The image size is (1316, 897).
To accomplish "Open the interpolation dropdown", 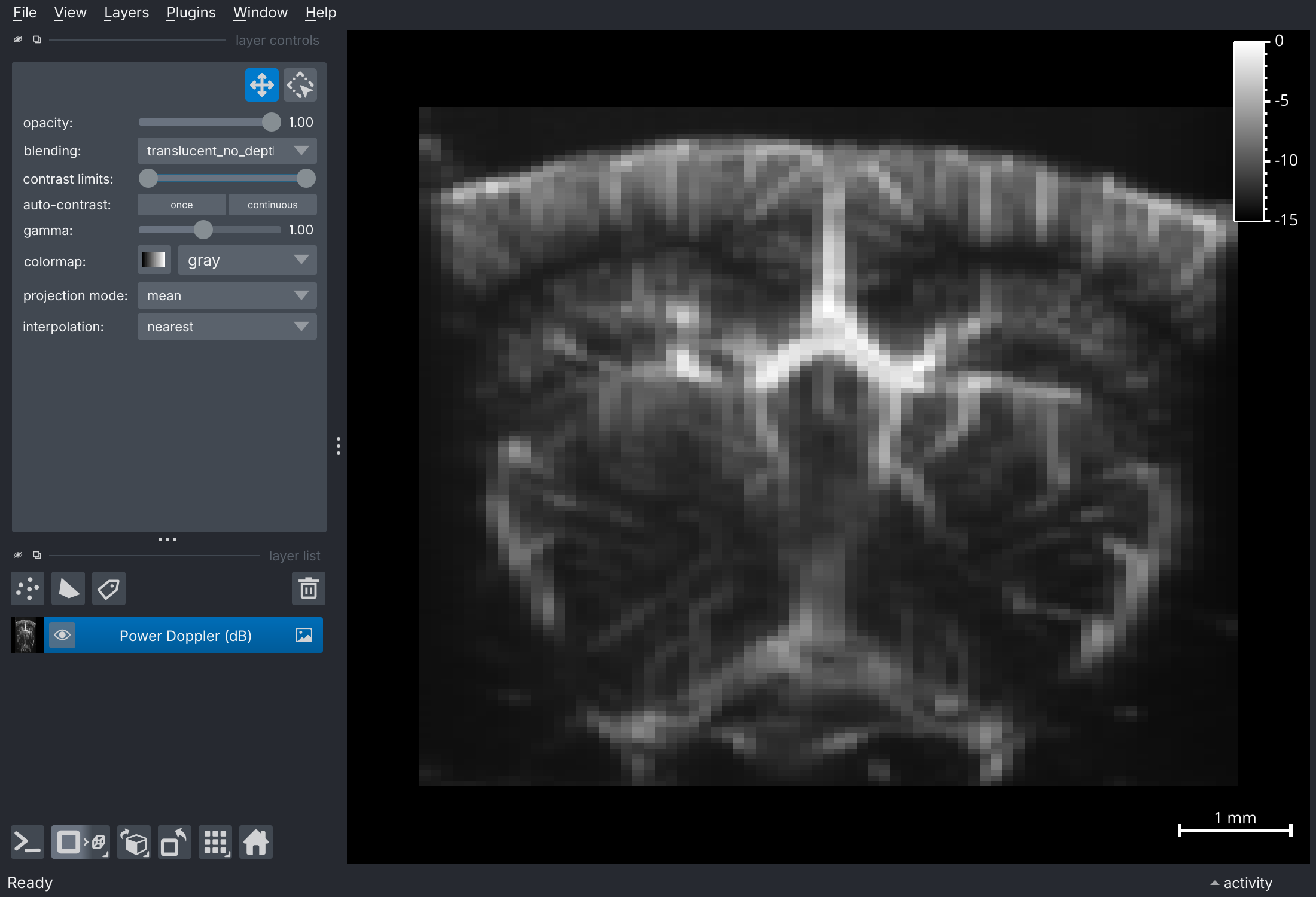I will 227,327.
